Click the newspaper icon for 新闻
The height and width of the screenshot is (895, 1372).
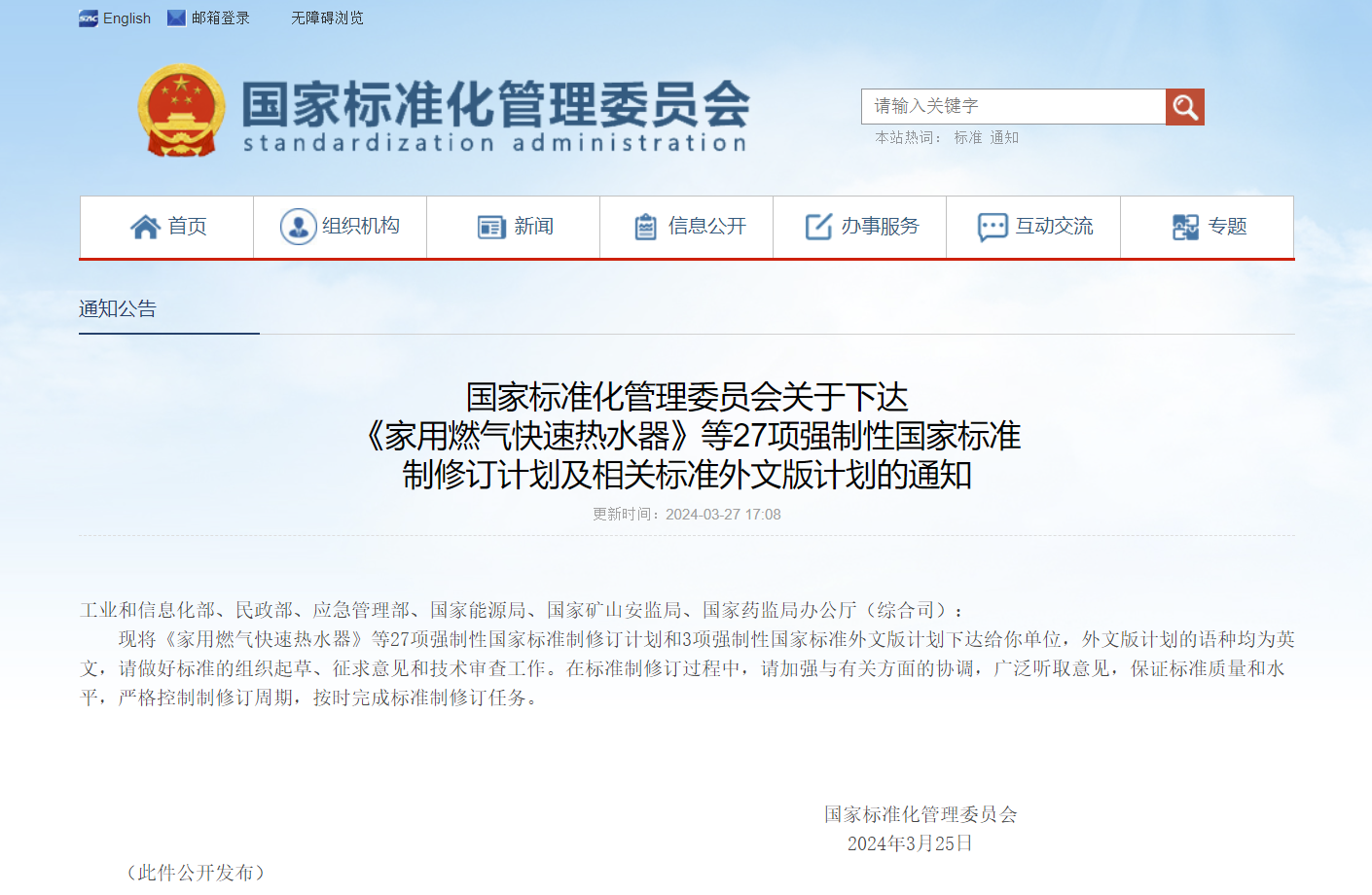pyautogui.click(x=491, y=228)
